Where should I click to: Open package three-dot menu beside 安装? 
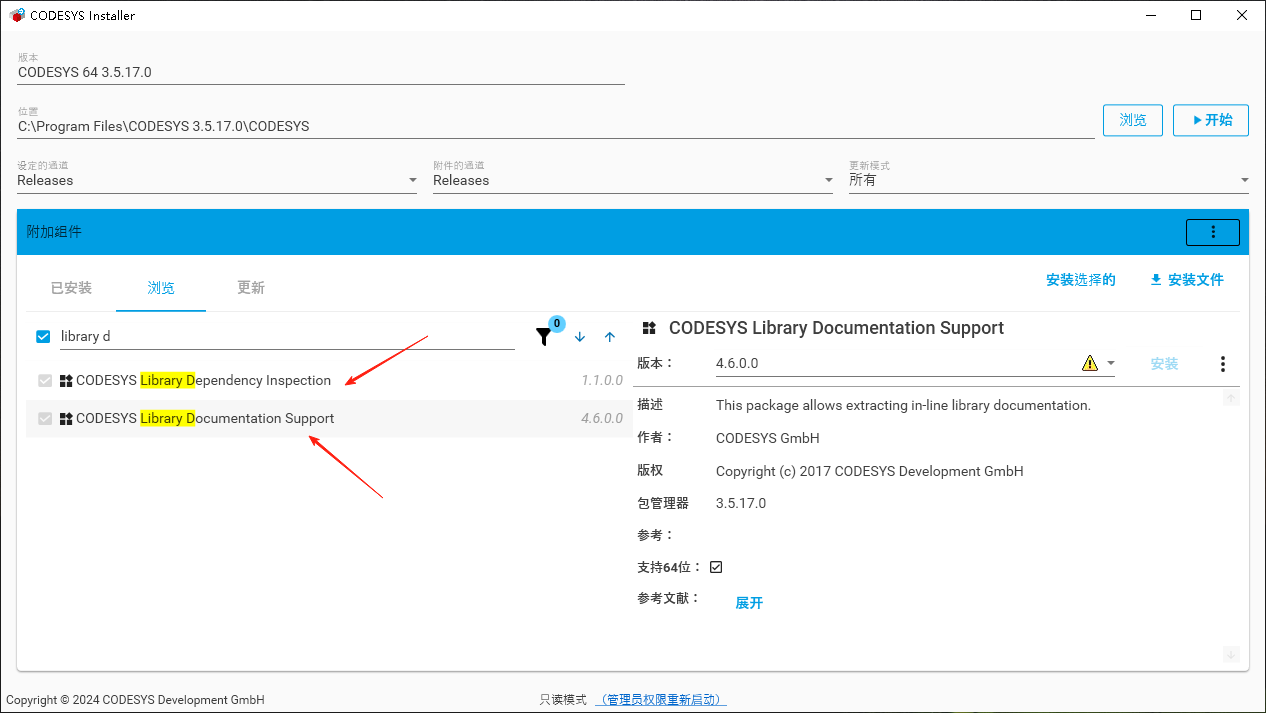pos(1222,364)
